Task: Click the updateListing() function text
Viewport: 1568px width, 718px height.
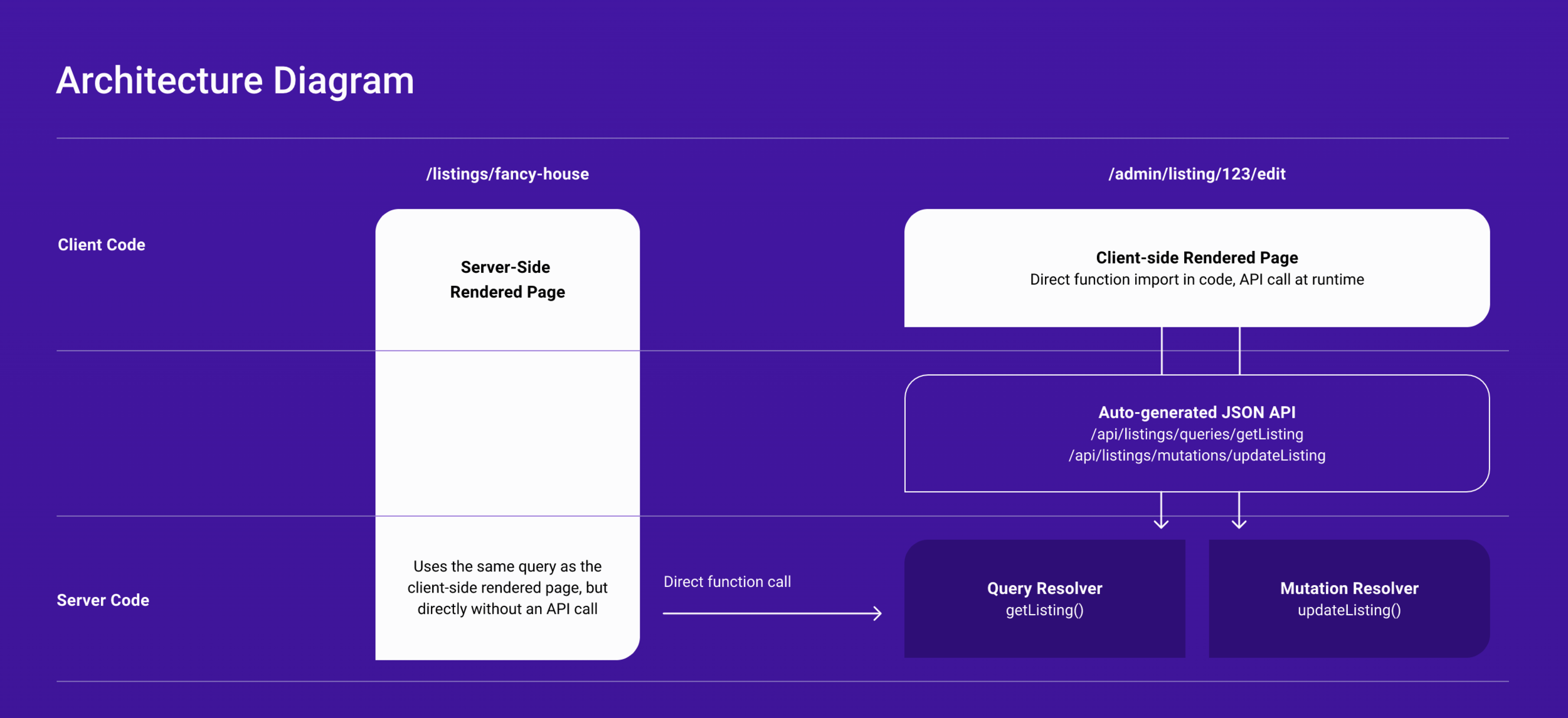Action: (1348, 610)
